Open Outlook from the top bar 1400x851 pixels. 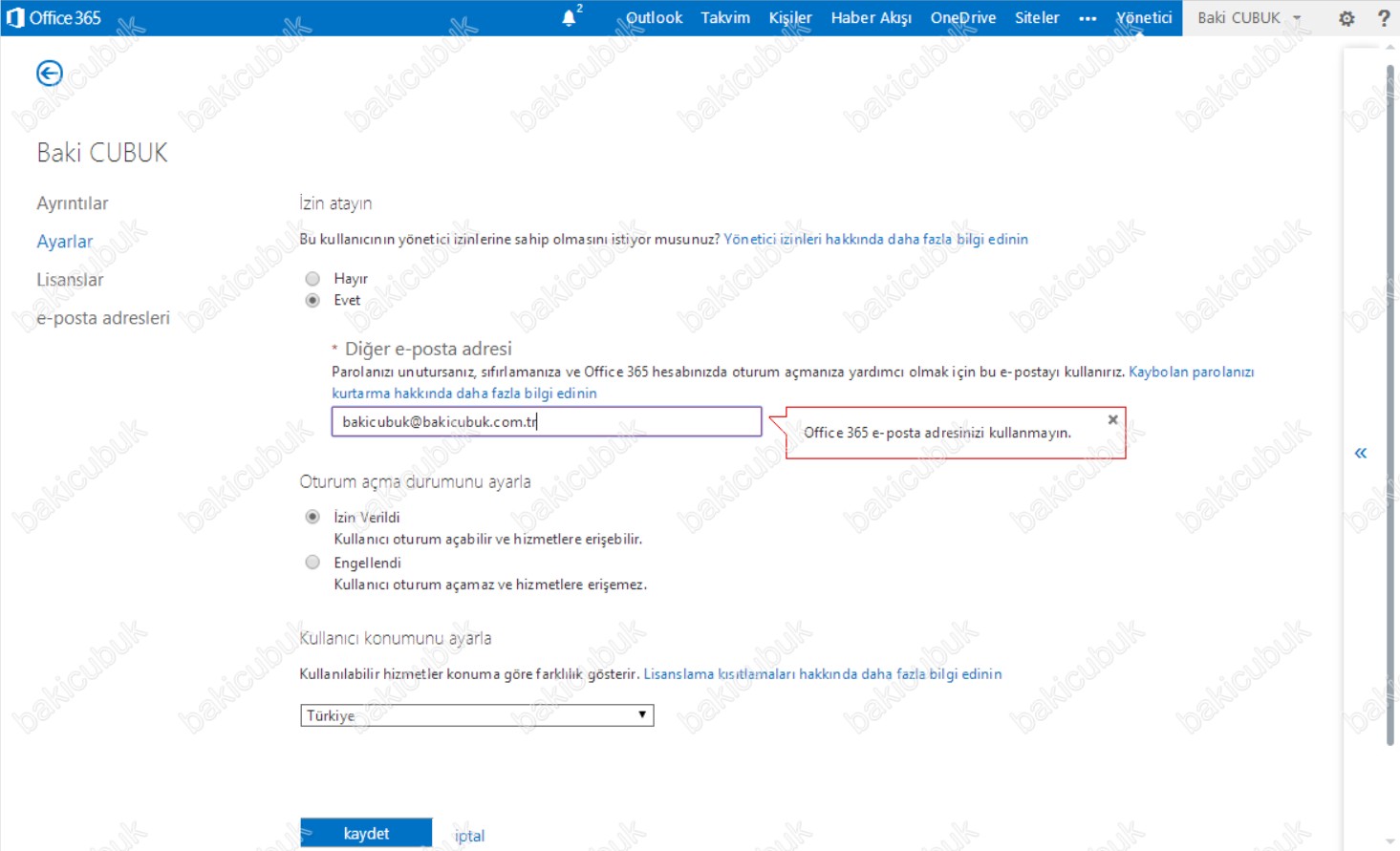click(654, 18)
